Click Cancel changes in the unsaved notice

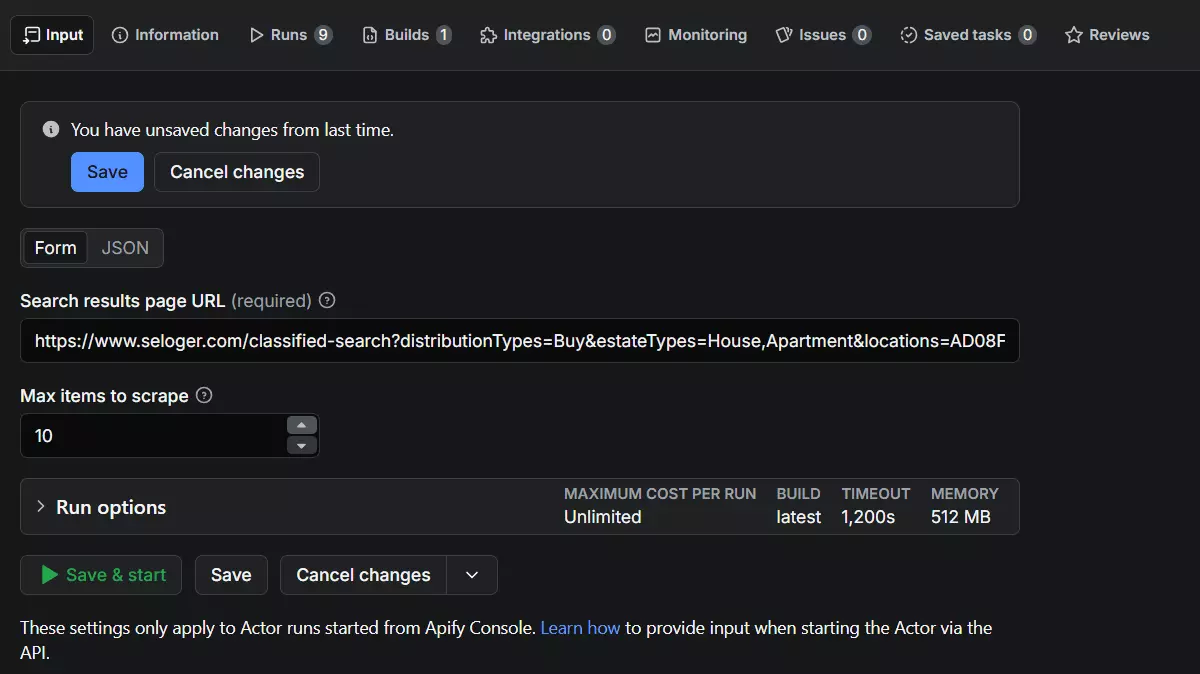pos(237,172)
